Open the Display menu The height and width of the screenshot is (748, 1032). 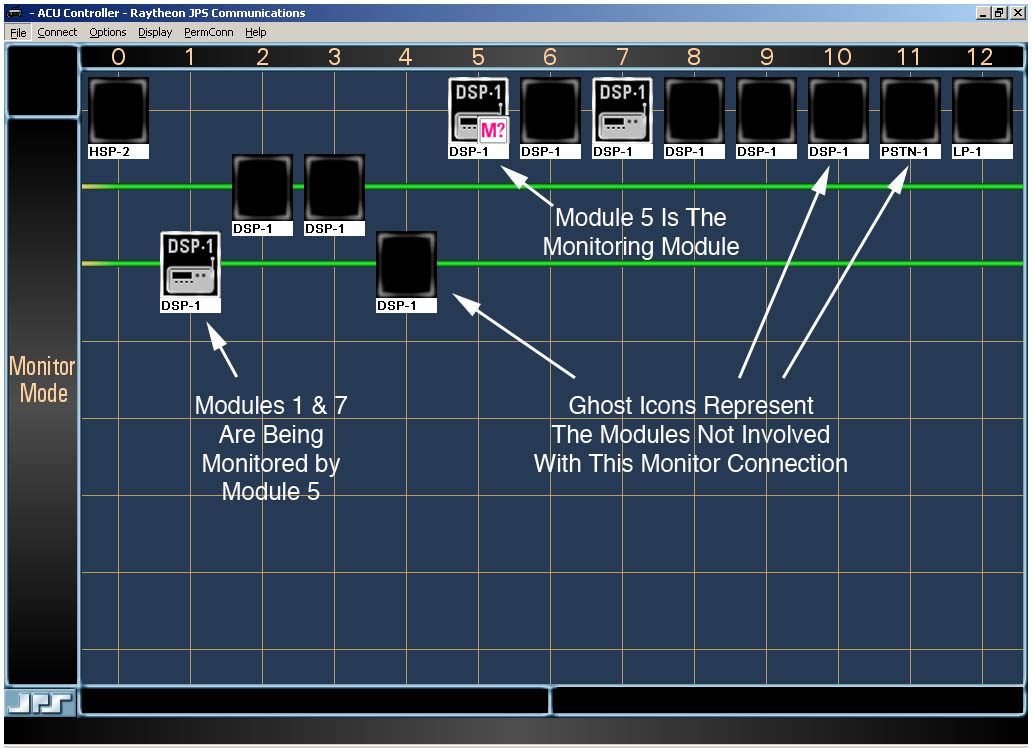click(x=155, y=32)
